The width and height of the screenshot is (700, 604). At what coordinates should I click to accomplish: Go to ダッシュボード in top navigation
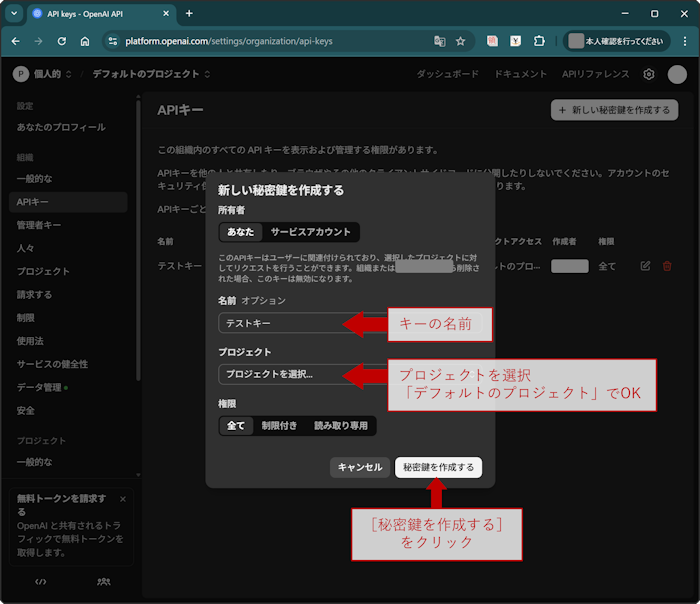click(x=447, y=74)
